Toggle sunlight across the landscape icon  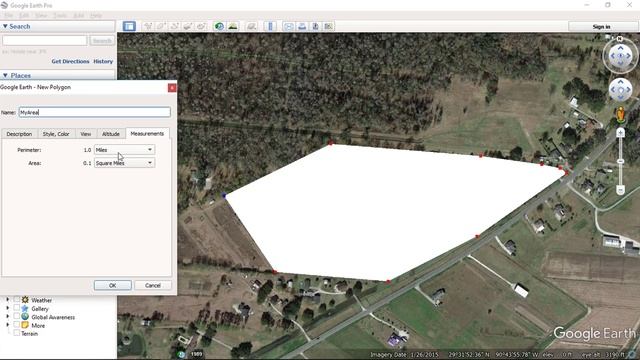(233, 27)
